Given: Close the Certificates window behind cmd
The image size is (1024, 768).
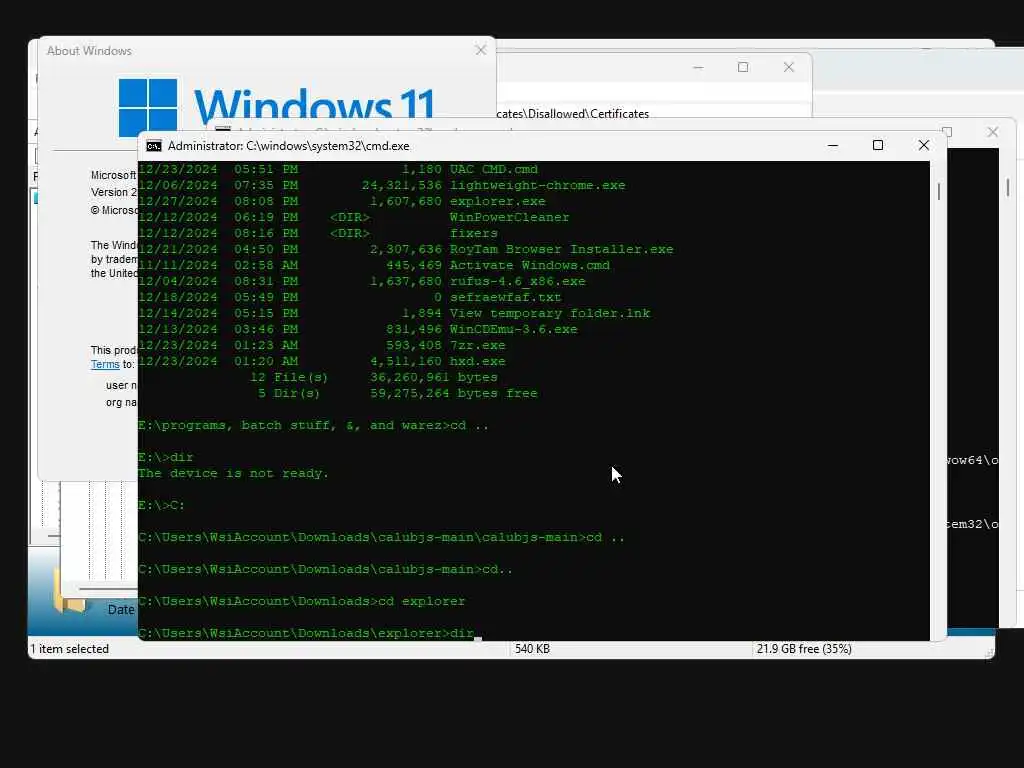Looking at the screenshot, I should [x=788, y=67].
